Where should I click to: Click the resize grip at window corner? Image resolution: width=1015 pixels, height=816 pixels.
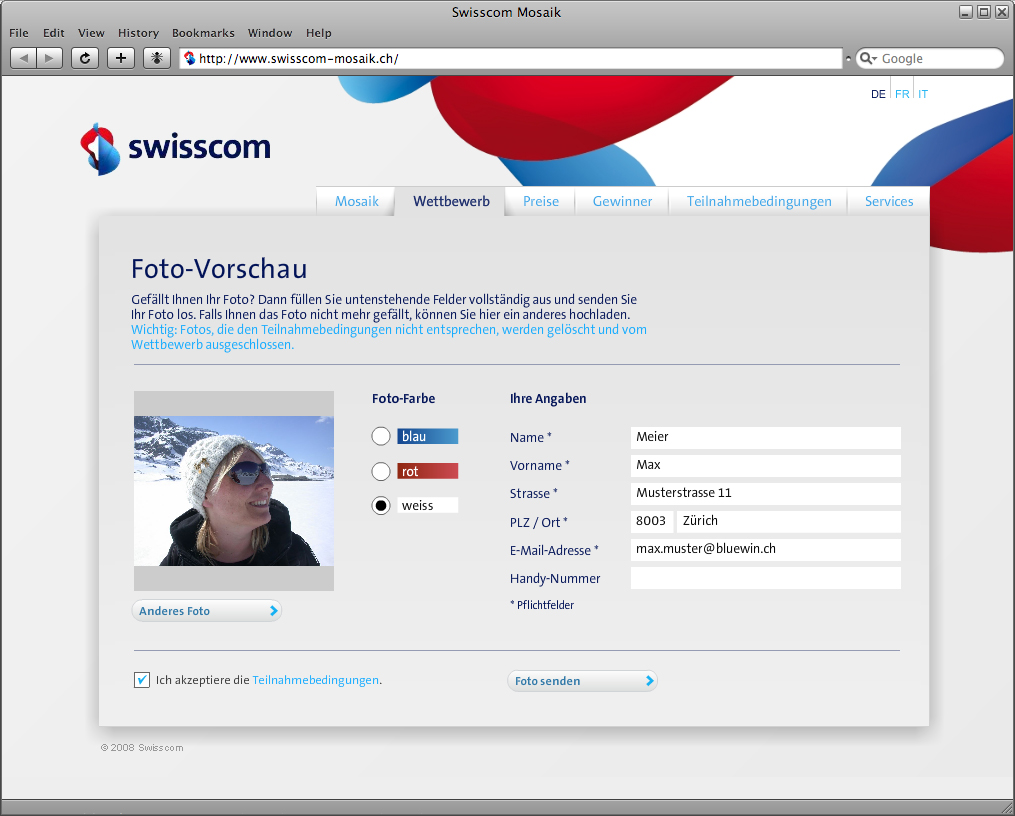1007,808
